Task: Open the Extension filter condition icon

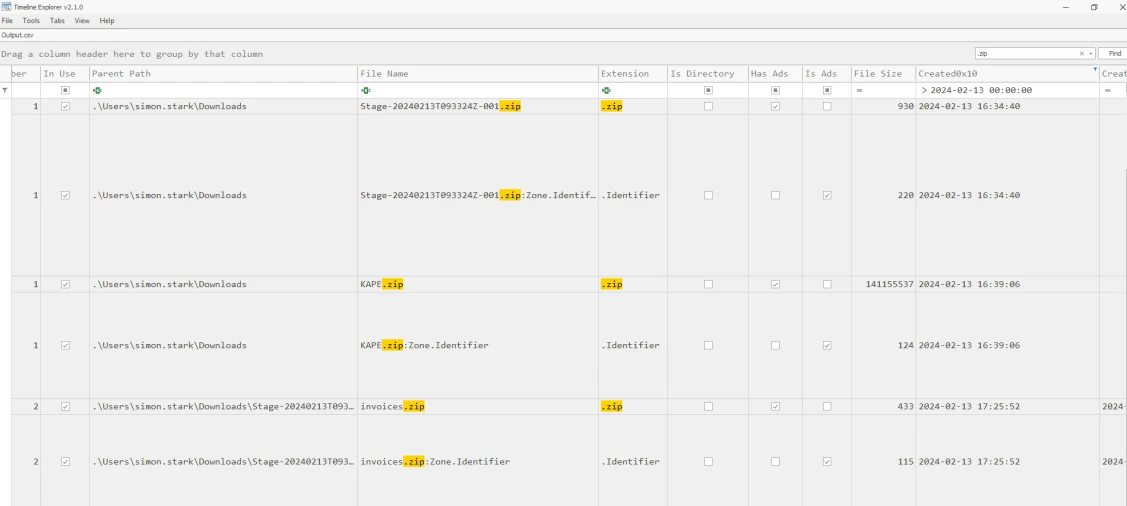Action: click(x=607, y=91)
